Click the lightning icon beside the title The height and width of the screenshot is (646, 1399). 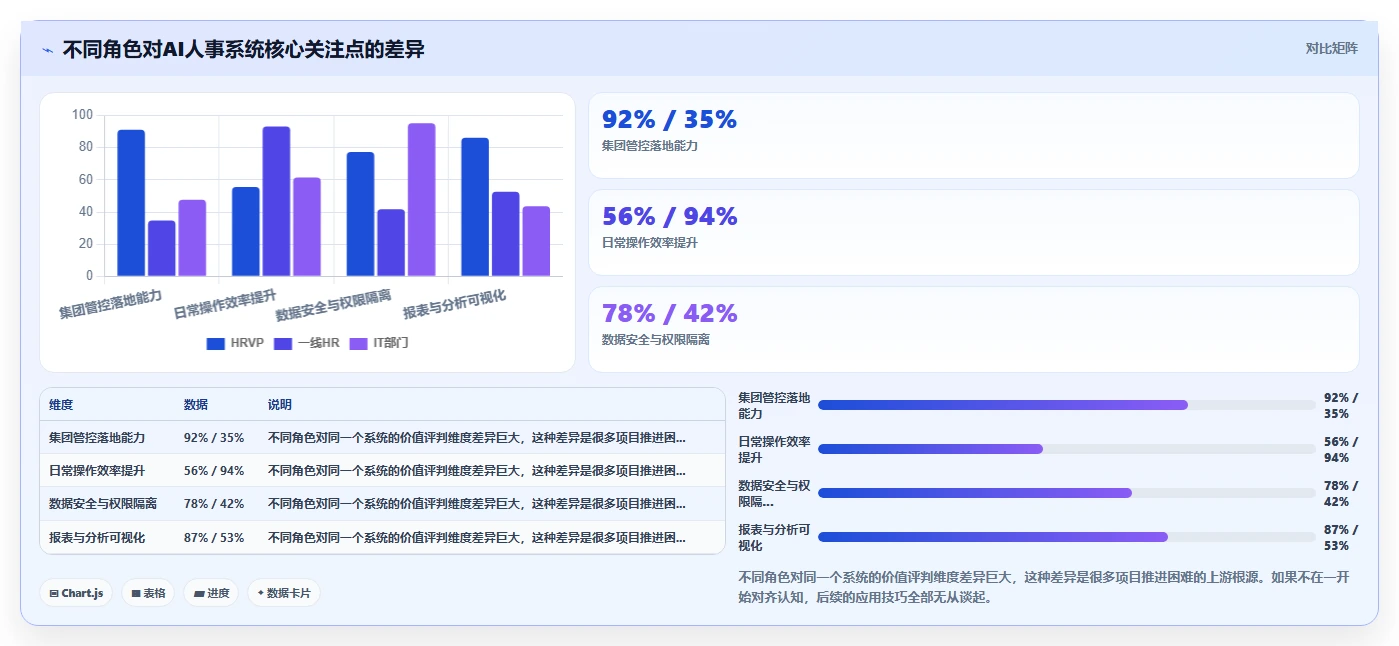pyautogui.click(x=47, y=50)
